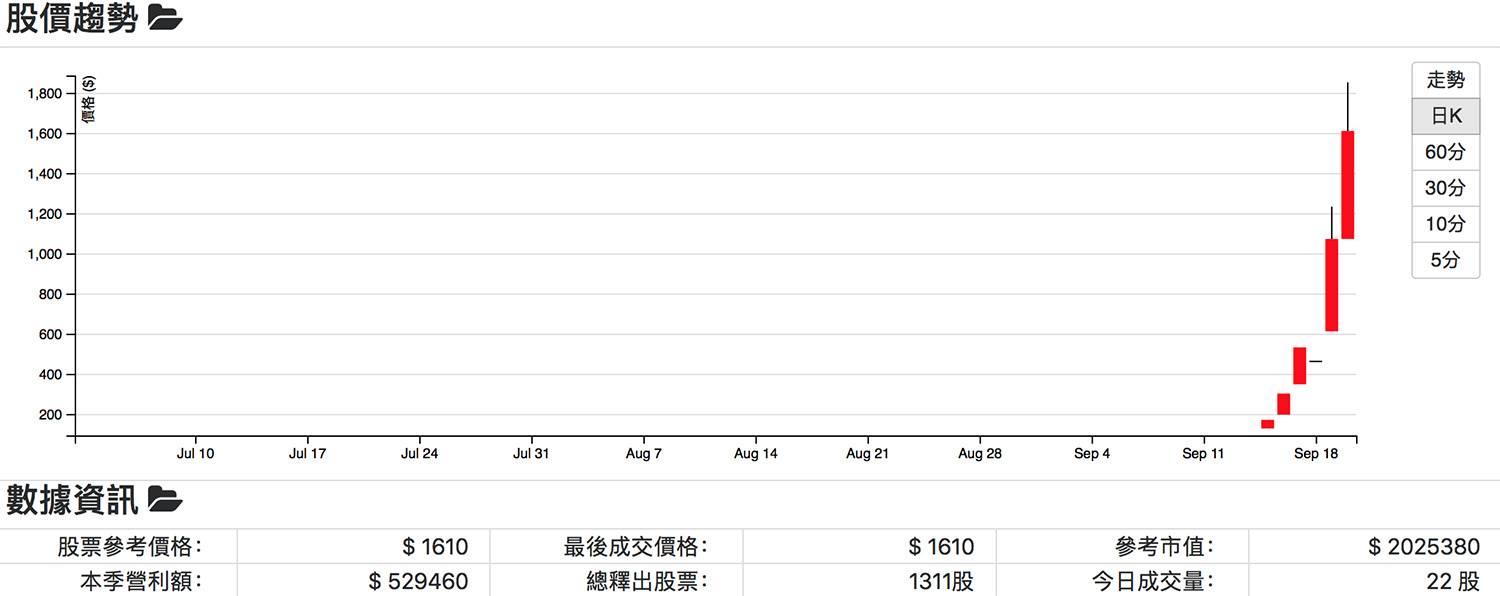
Task: Click the 股票參考價格 label
Action: (x=129, y=547)
